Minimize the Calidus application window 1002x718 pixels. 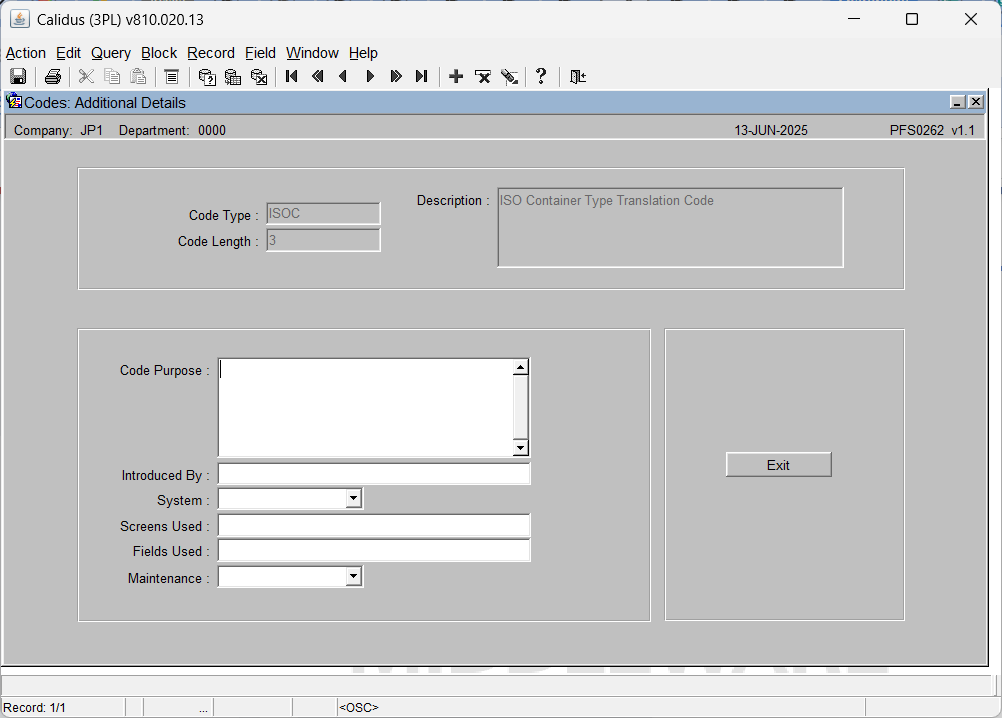[854, 19]
